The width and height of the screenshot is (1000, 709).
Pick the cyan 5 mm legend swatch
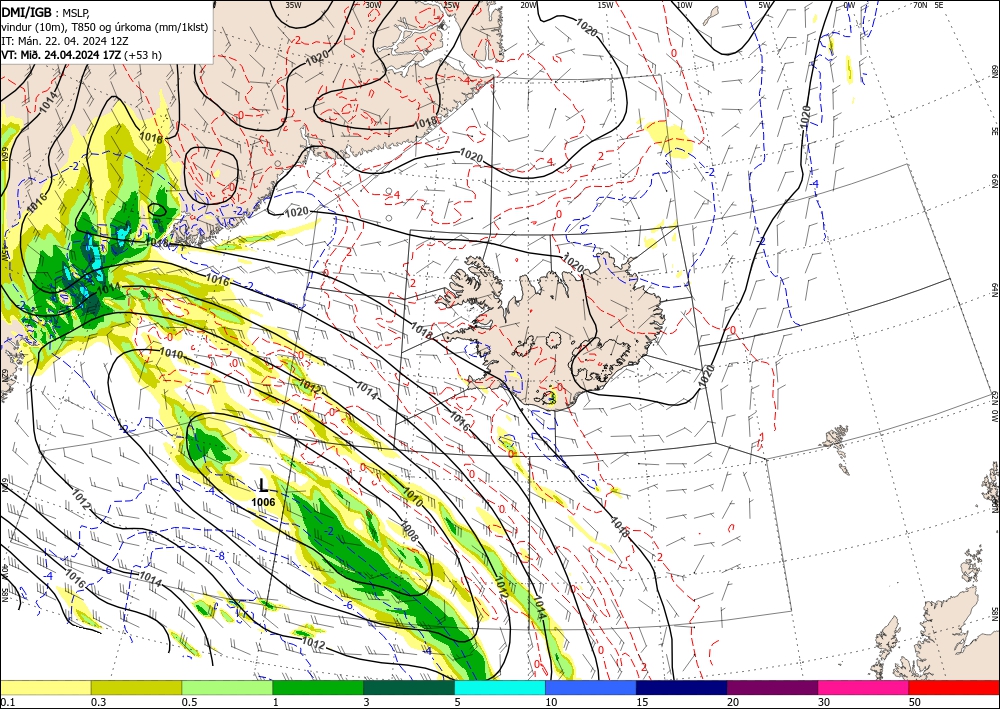point(500,687)
